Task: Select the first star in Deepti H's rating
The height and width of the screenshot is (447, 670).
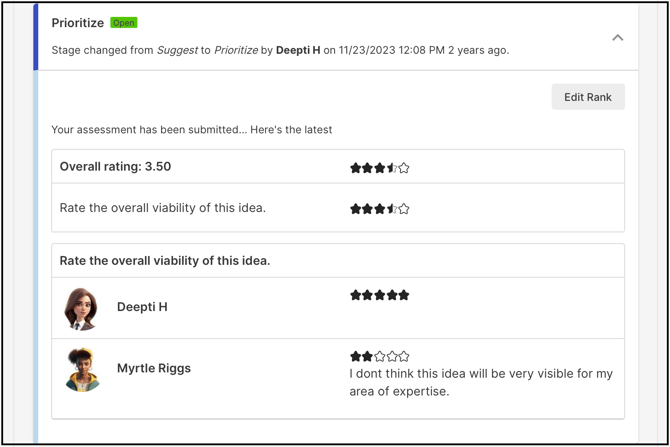Action: click(x=355, y=295)
